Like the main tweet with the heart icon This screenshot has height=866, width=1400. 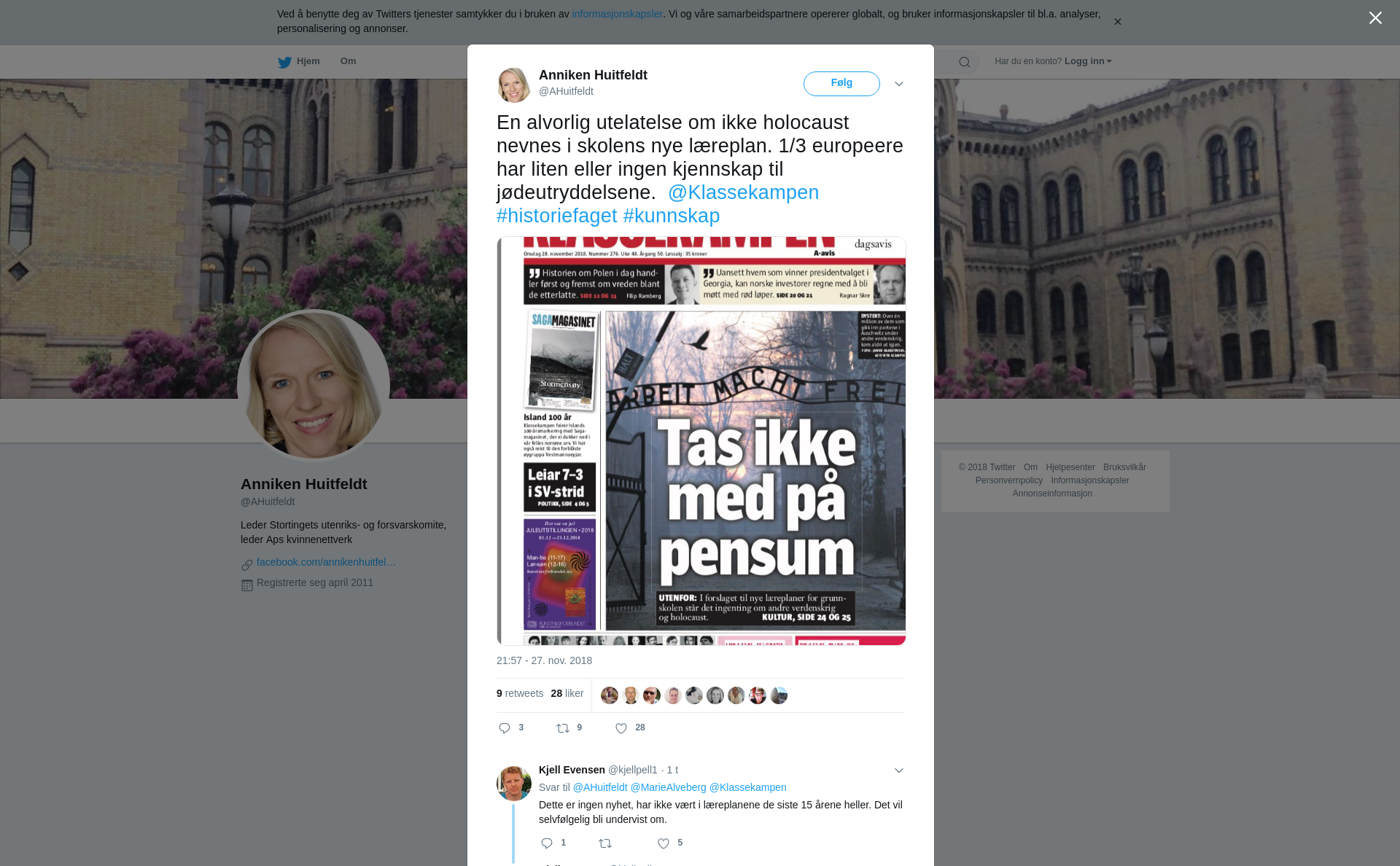621,728
